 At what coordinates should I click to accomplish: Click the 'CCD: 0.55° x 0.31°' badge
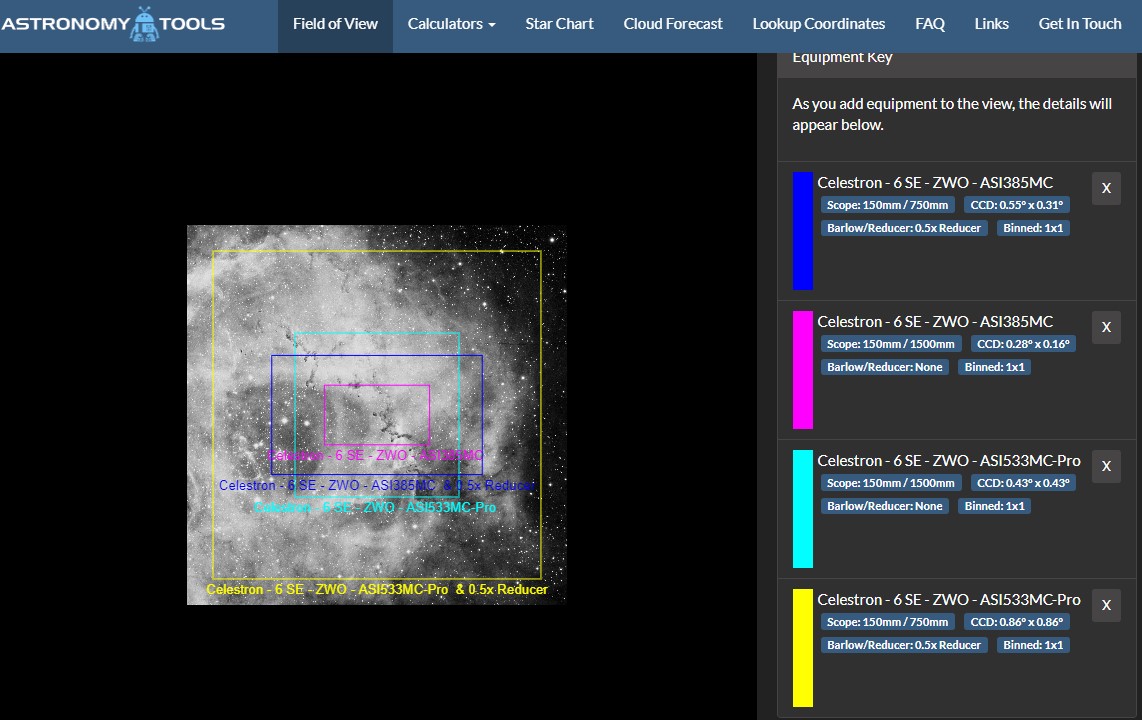[x=1017, y=205]
